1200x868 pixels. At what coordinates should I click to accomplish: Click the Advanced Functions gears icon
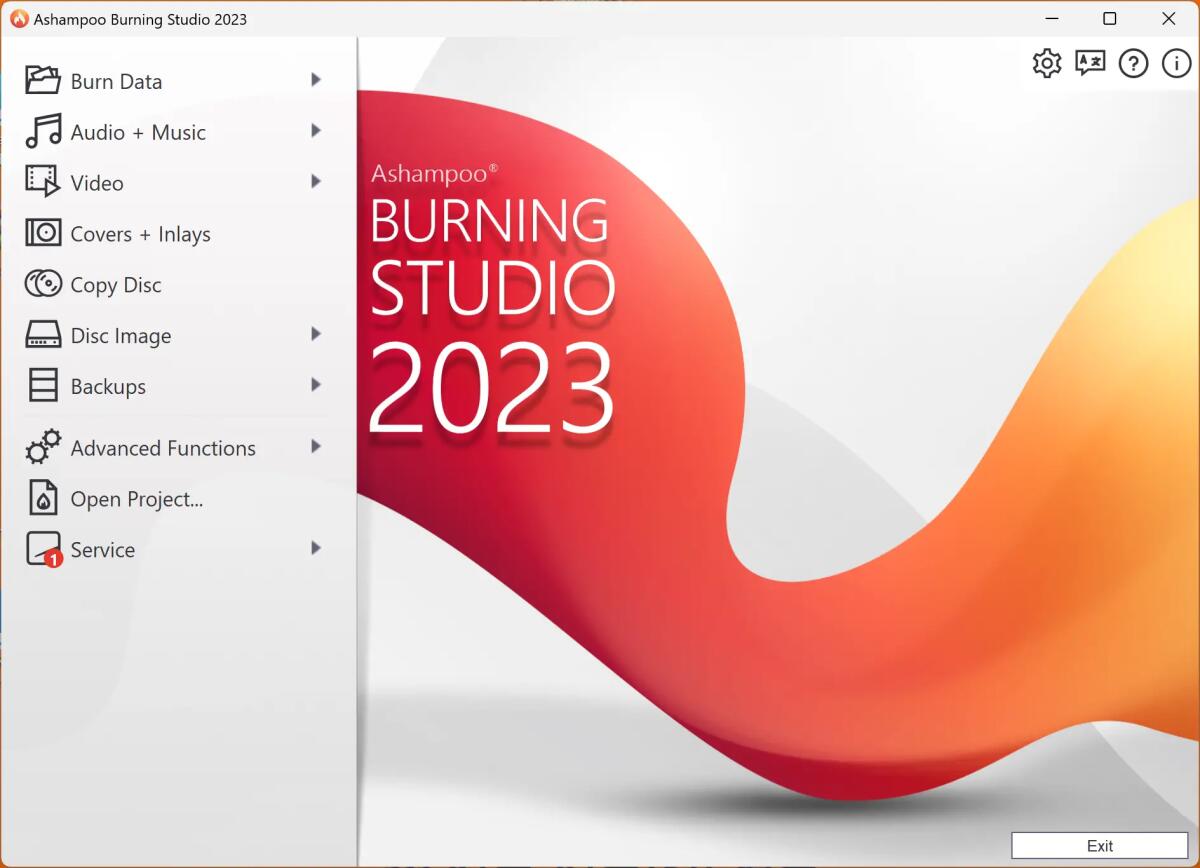(x=41, y=447)
